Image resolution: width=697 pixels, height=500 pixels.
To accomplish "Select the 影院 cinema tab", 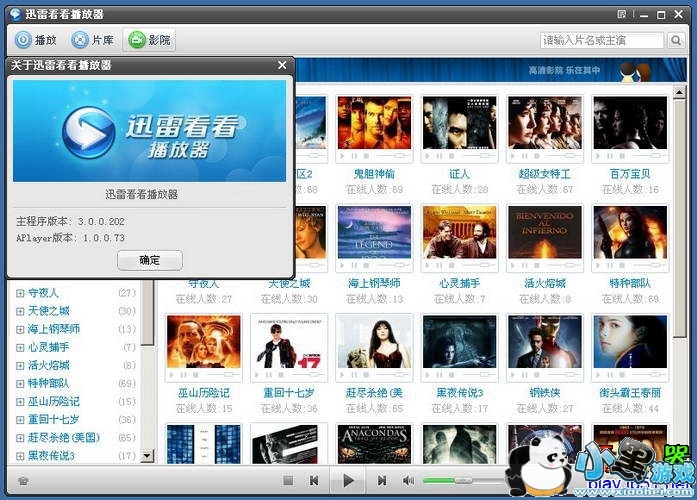I will point(149,40).
